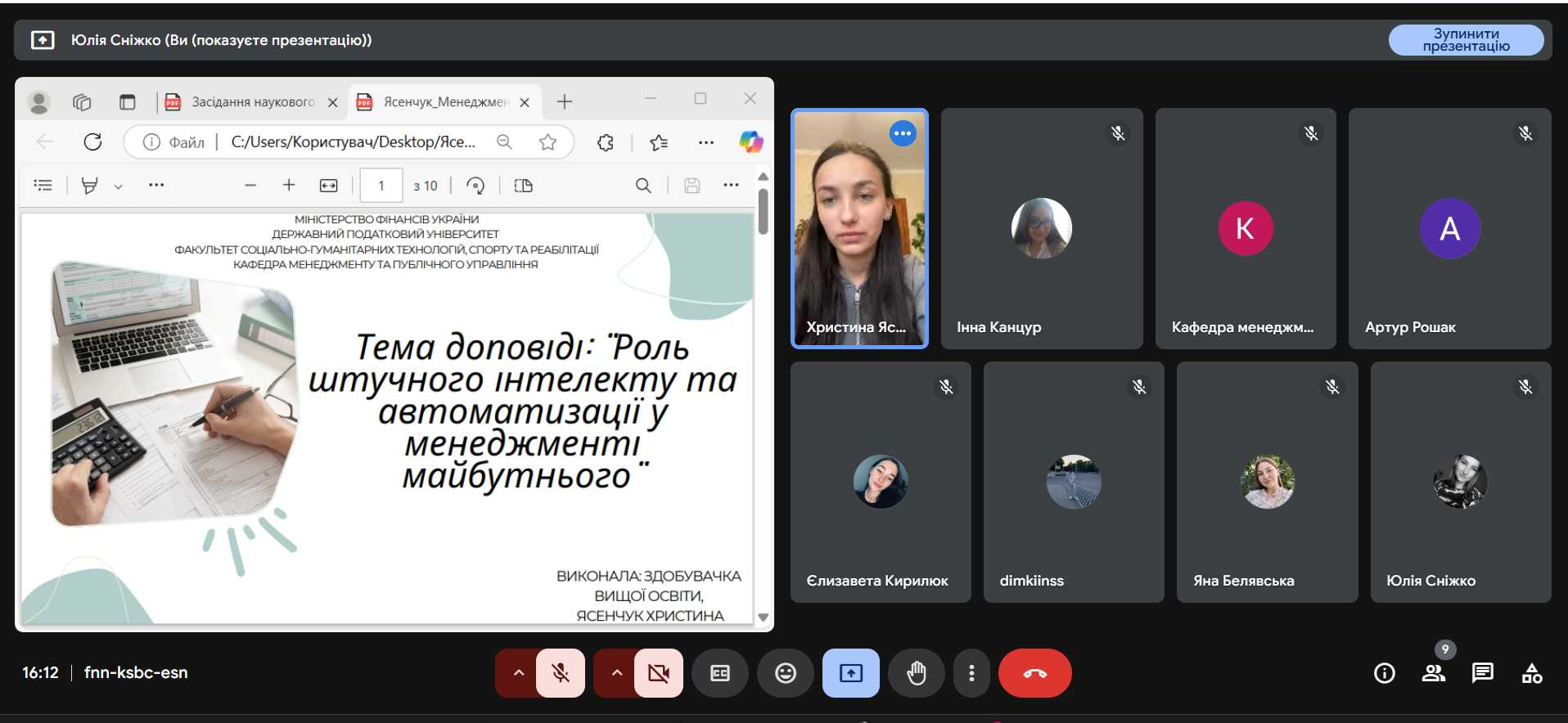Open the activities icon
Image resolution: width=1568 pixels, height=723 pixels.
[1532, 673]
